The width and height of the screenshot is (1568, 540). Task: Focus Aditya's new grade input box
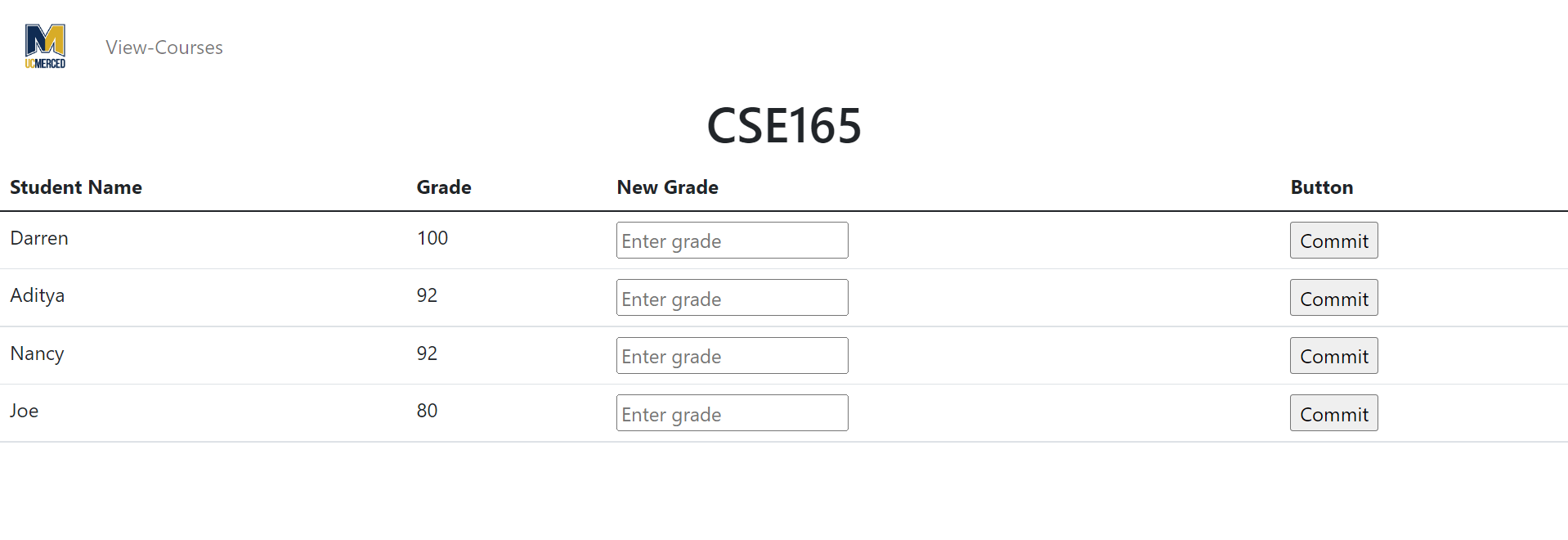pos(731,297)
